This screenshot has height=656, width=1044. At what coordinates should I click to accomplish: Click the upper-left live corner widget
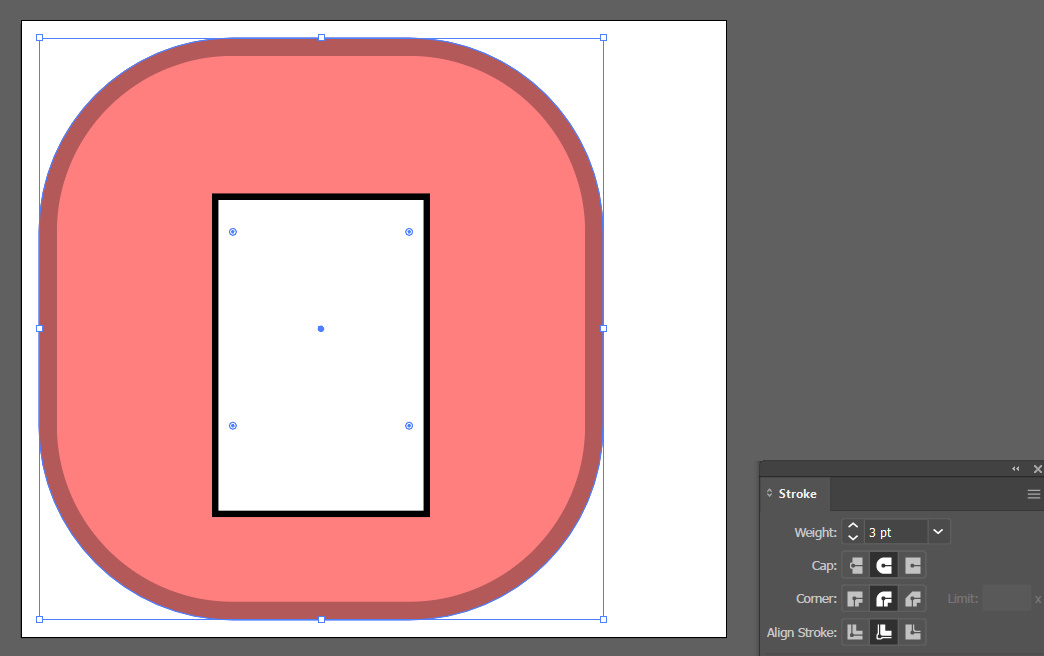point(233,232)
